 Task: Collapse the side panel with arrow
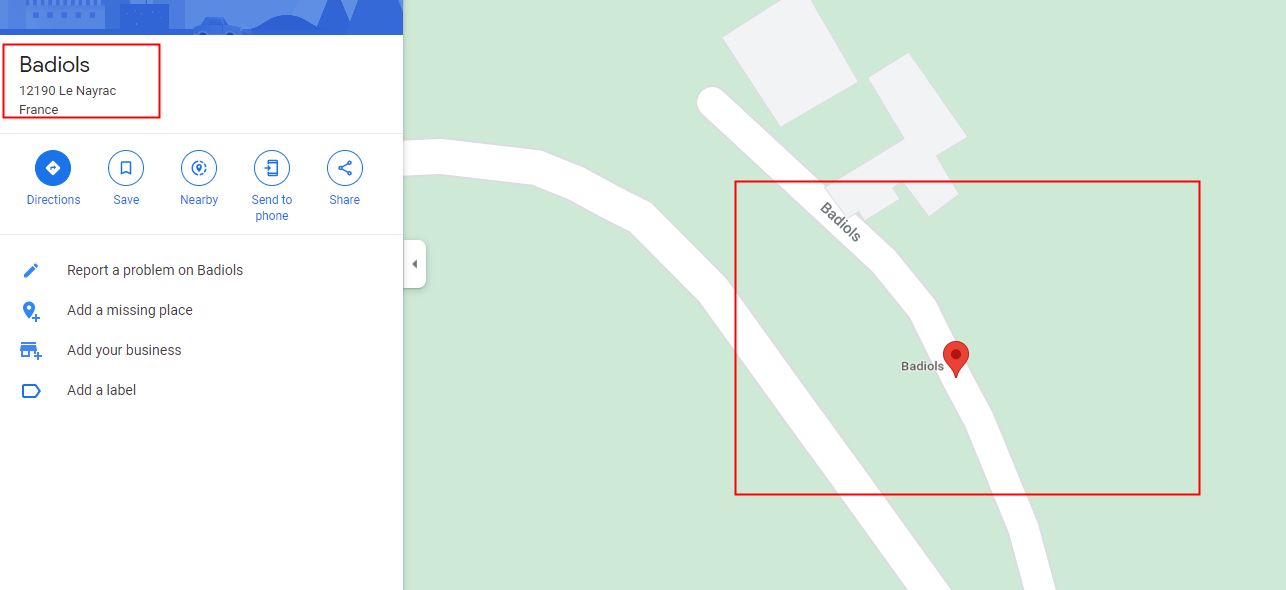(x=415, y=264)
